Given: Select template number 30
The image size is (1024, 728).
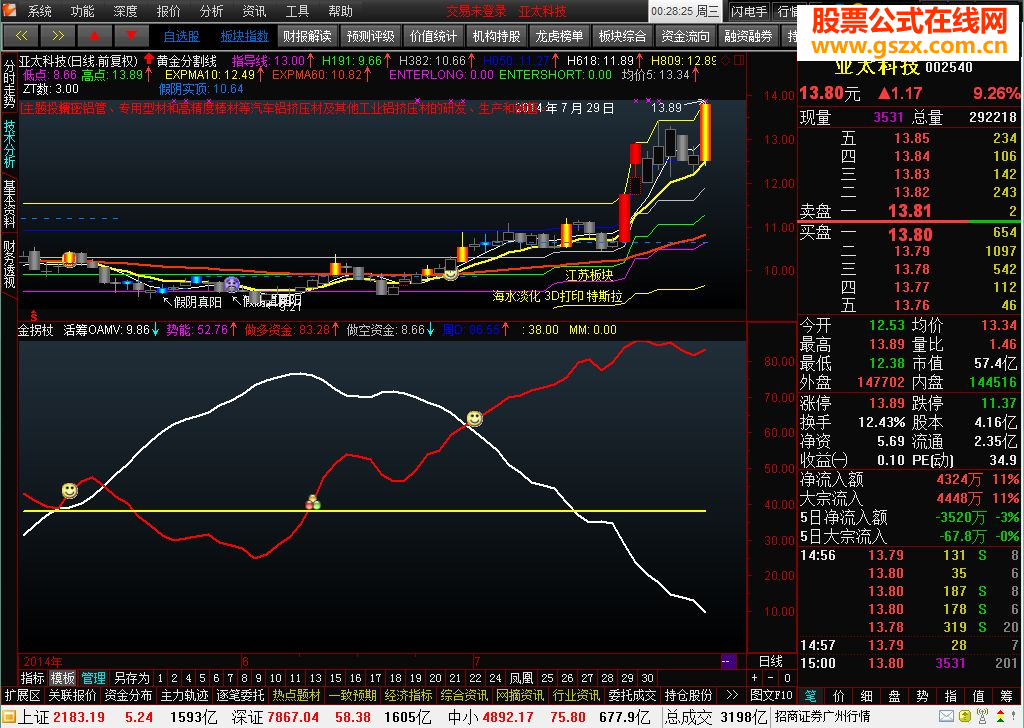Looking at the screenshot, I should 647,678.
